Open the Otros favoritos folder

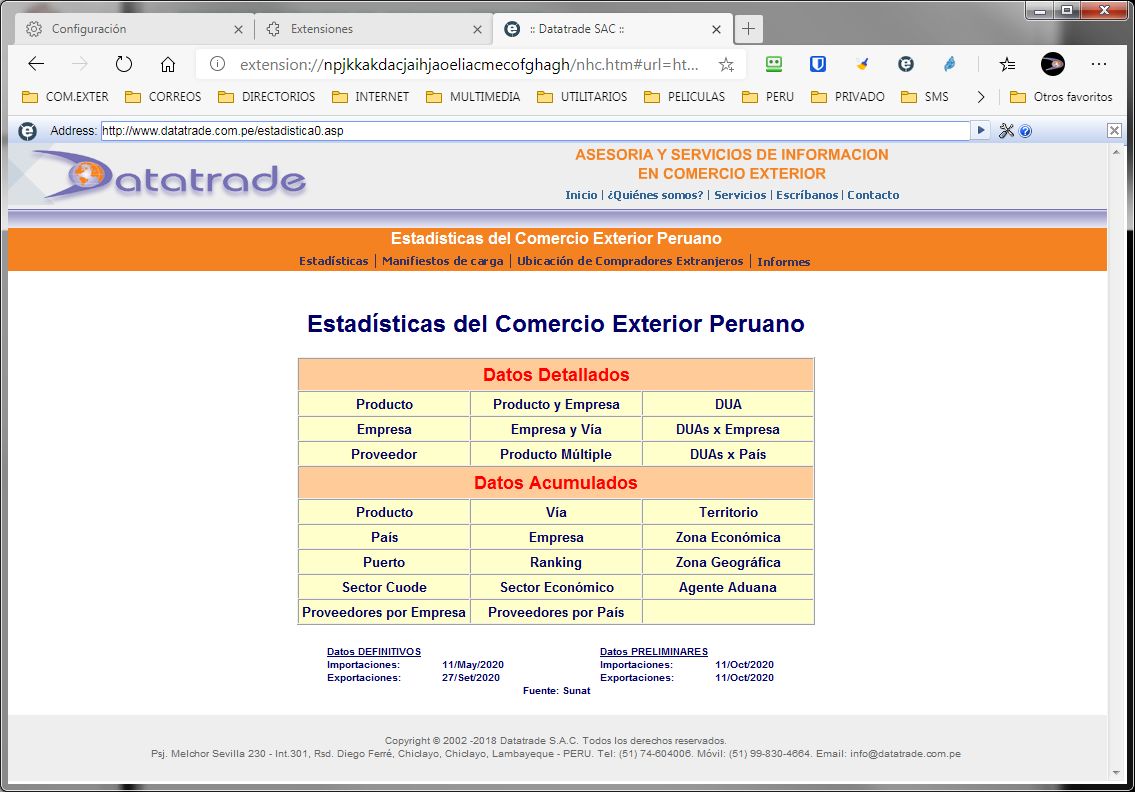tap(1060, 96)
